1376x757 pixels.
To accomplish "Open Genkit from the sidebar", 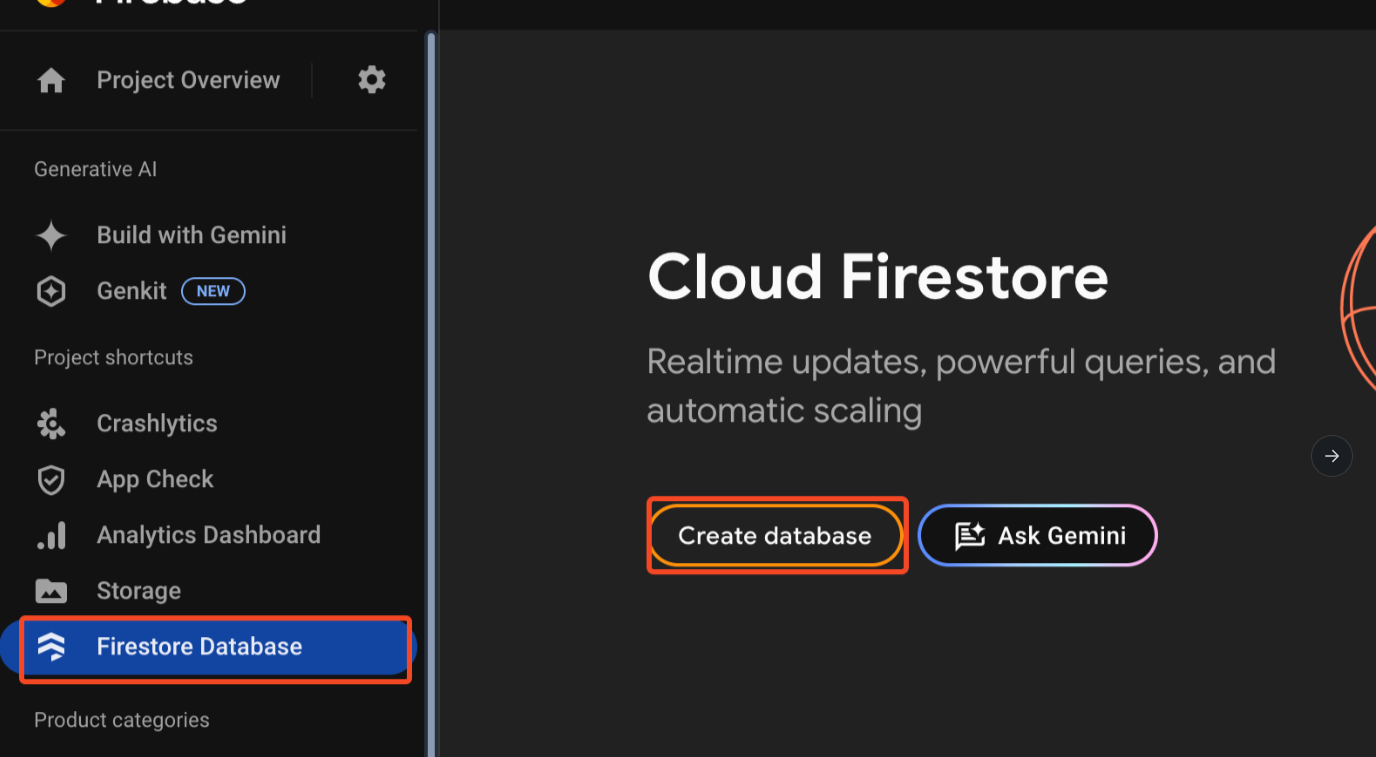I will (132, 291).
